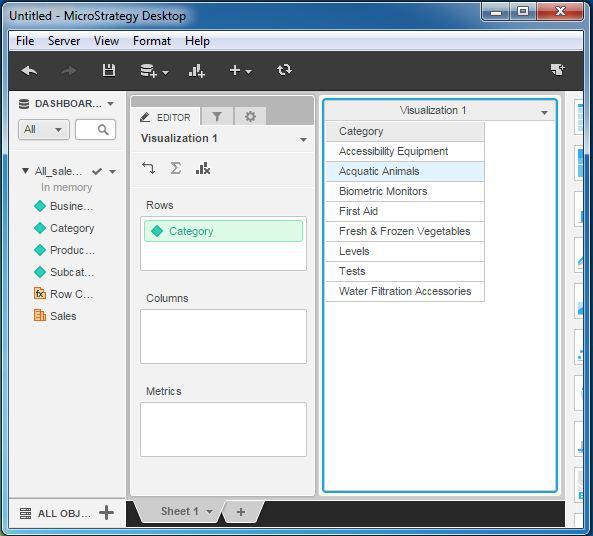Open the Format menu

[152, 41]
